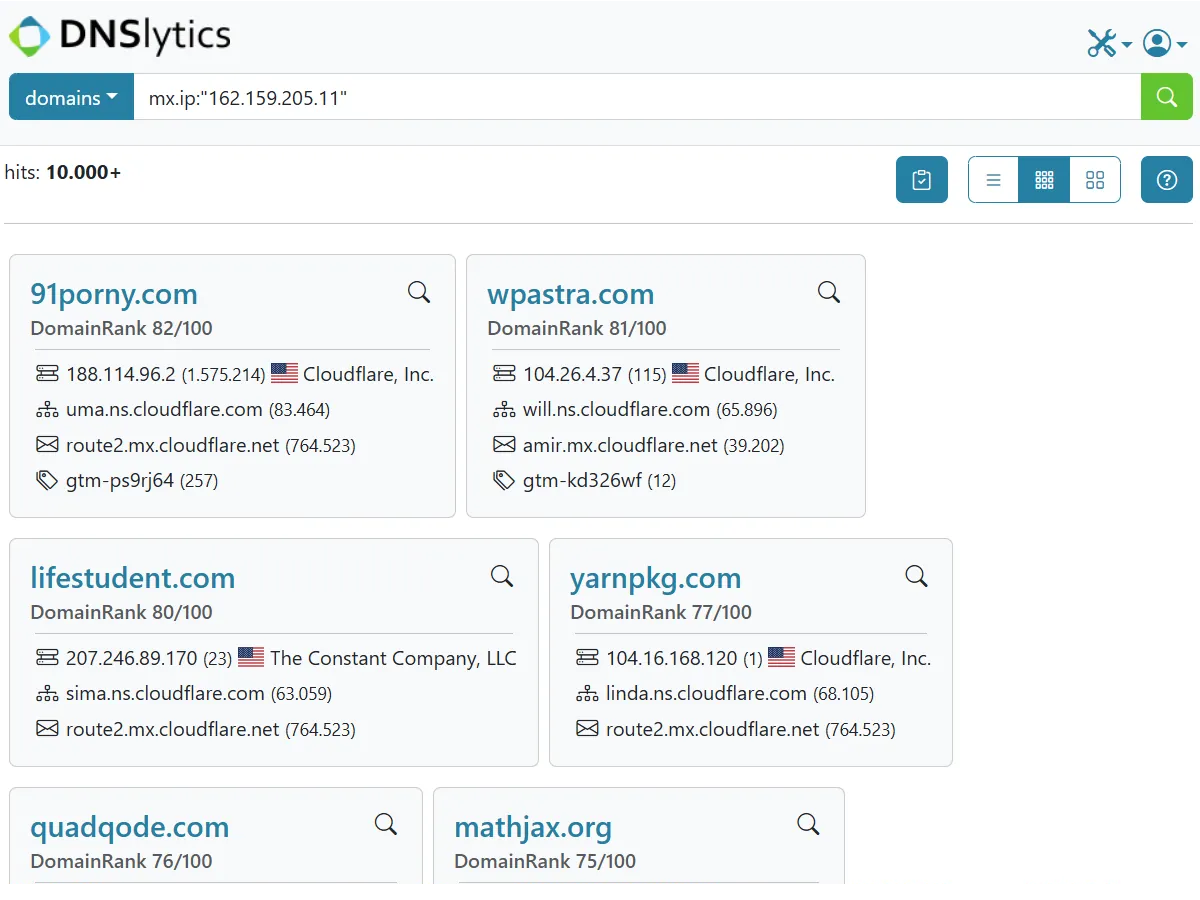Click tag icon beside gtm-kd326wf

[x=504, y=480]
